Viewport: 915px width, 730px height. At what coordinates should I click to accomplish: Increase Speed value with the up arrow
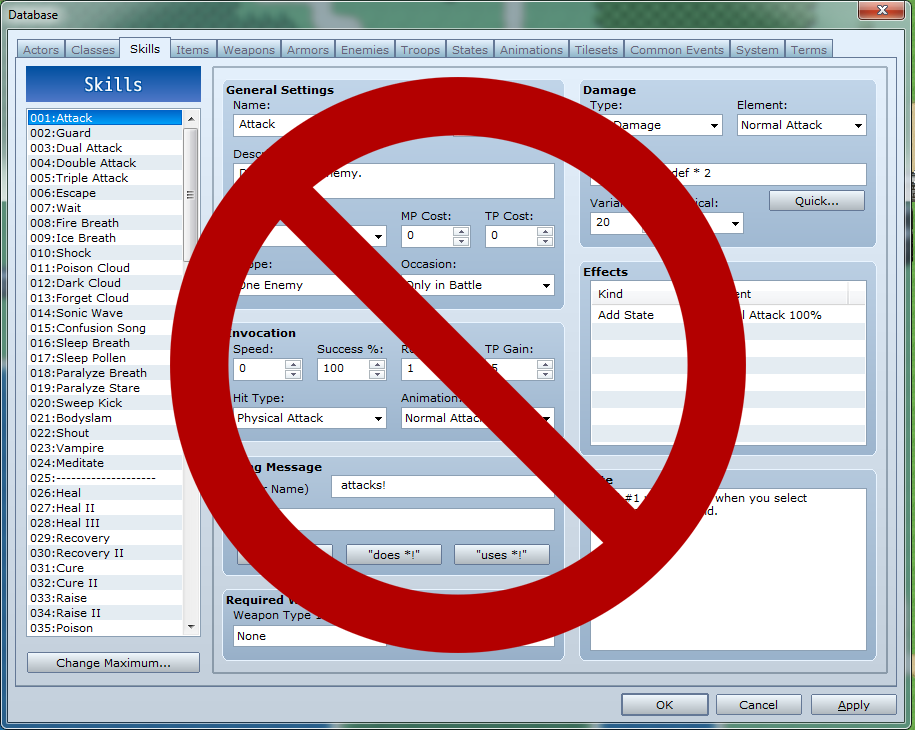tap(293, 364)
